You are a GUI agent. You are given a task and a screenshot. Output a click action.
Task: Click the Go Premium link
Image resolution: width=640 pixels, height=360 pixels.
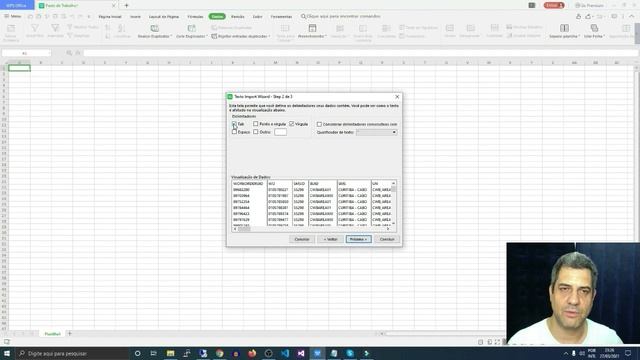tap(589, 5)
